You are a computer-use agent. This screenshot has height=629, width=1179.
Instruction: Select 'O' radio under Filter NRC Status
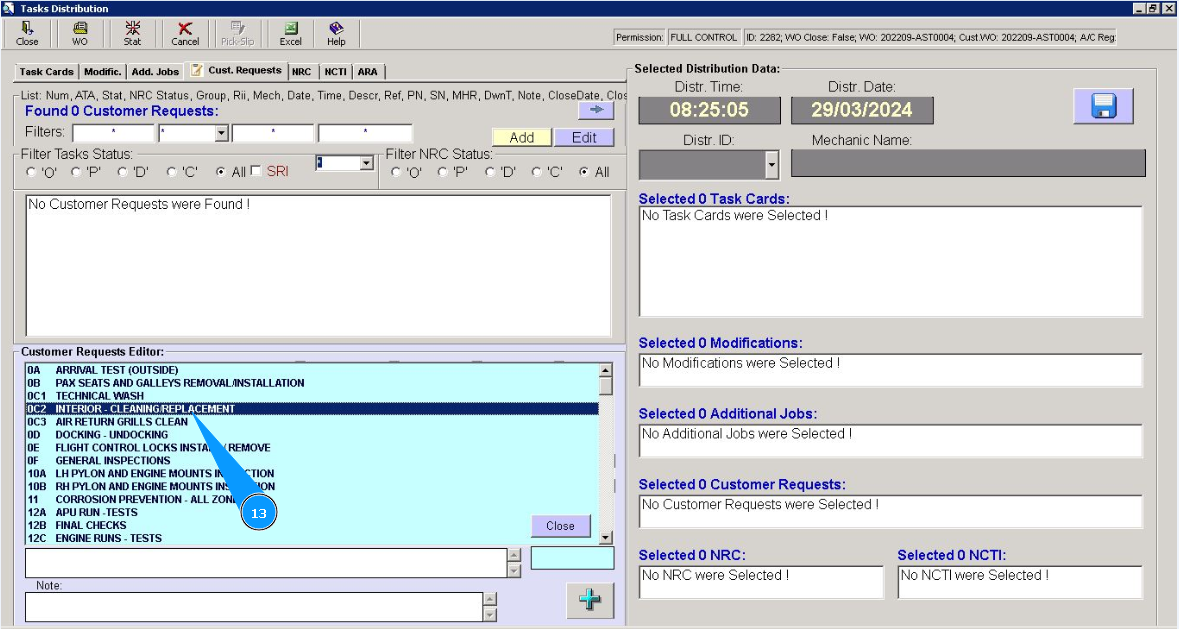(x=396, y=172)
